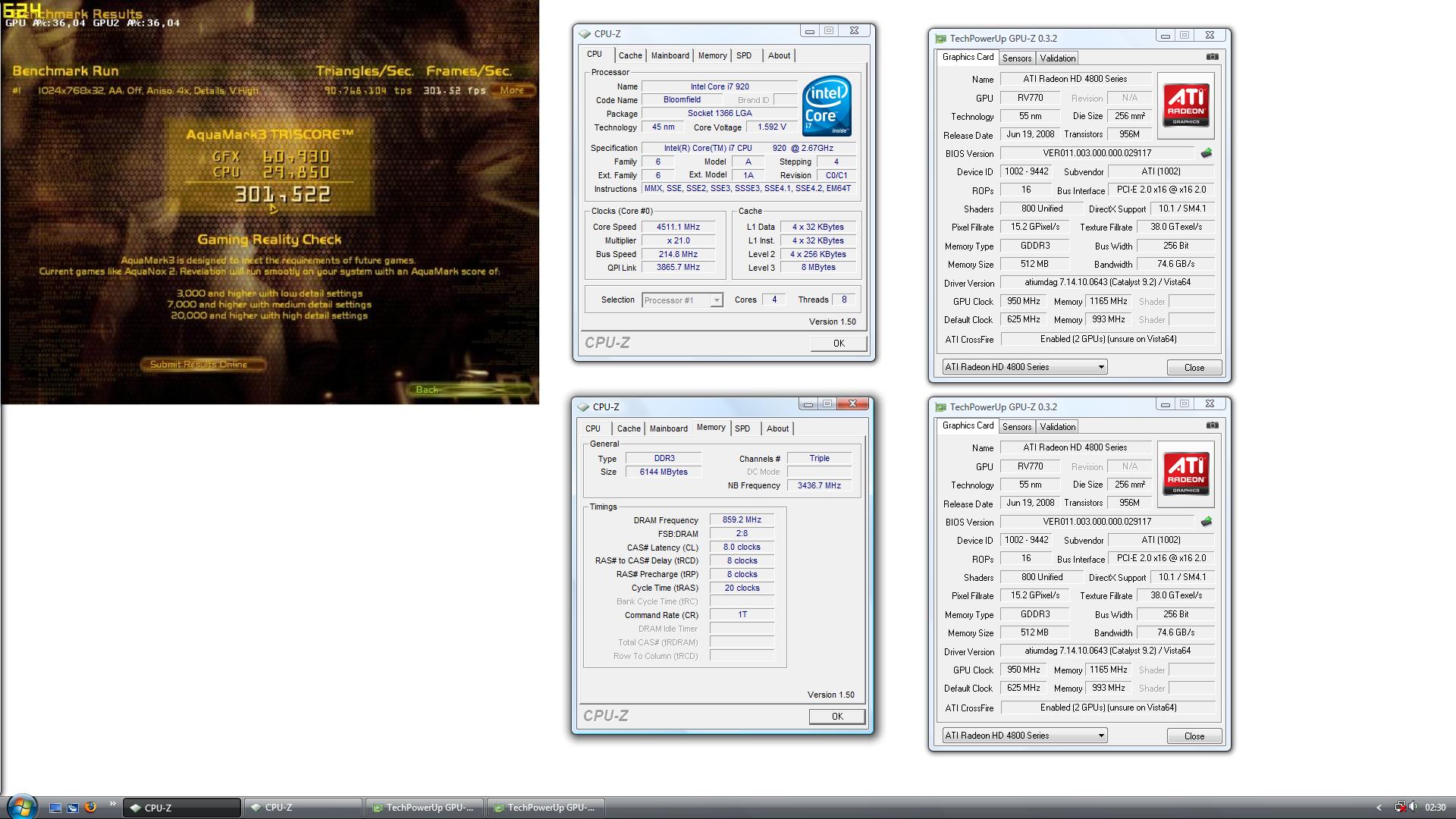Click the ATI Radeon logo in top GPU-Z
This screenshot has height=819, width=1456.
point(1186,105)
